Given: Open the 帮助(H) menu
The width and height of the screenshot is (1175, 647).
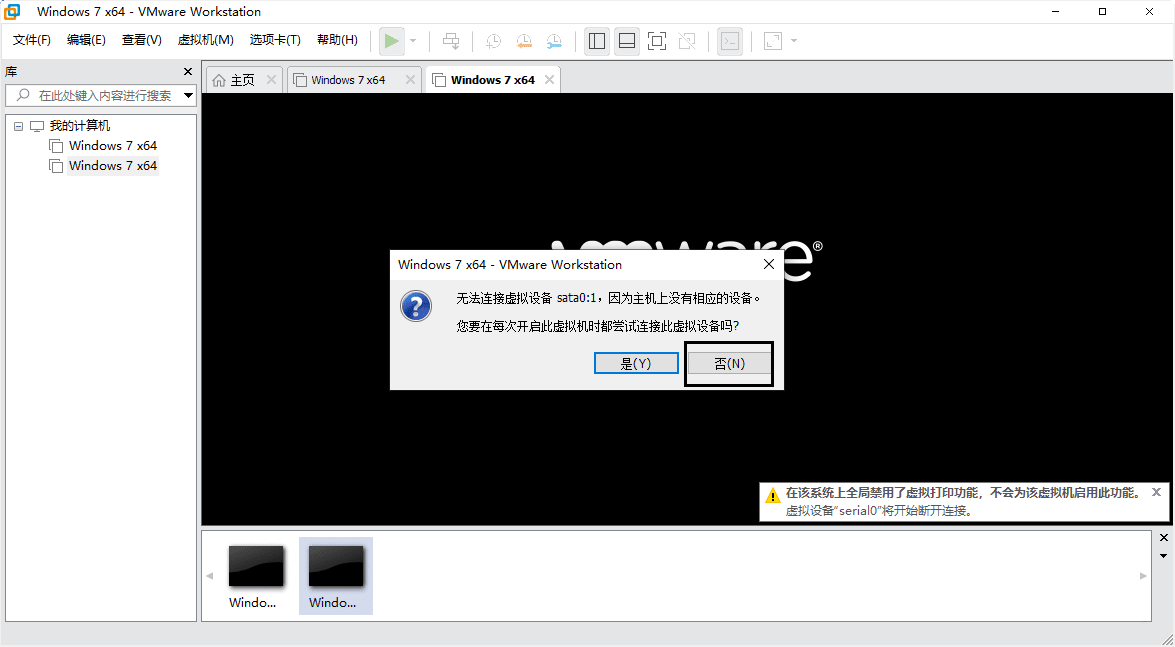Looking at the screenshot, I should point(337,40).
